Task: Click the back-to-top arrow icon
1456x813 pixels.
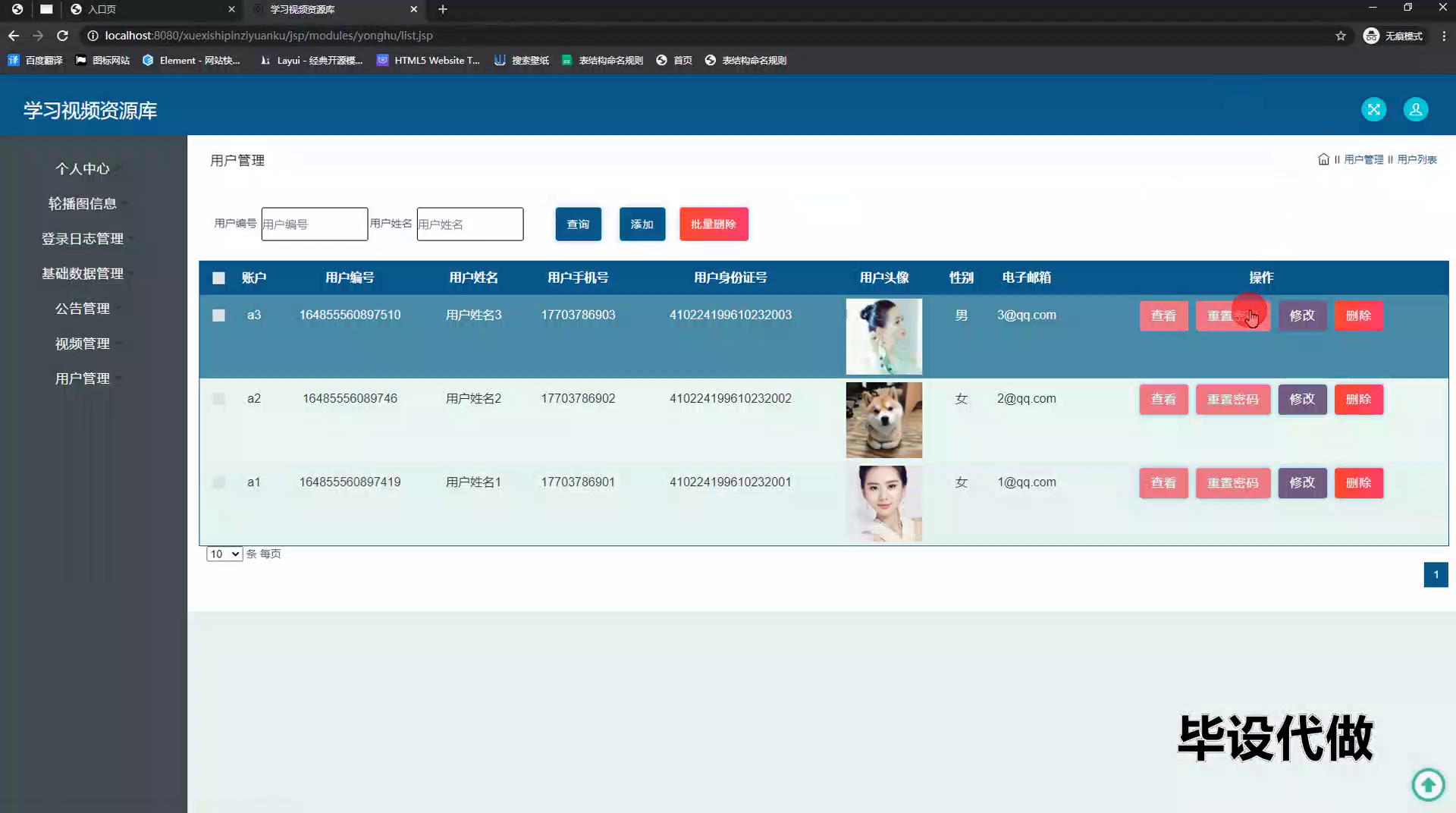Action: click(1428, 784)
